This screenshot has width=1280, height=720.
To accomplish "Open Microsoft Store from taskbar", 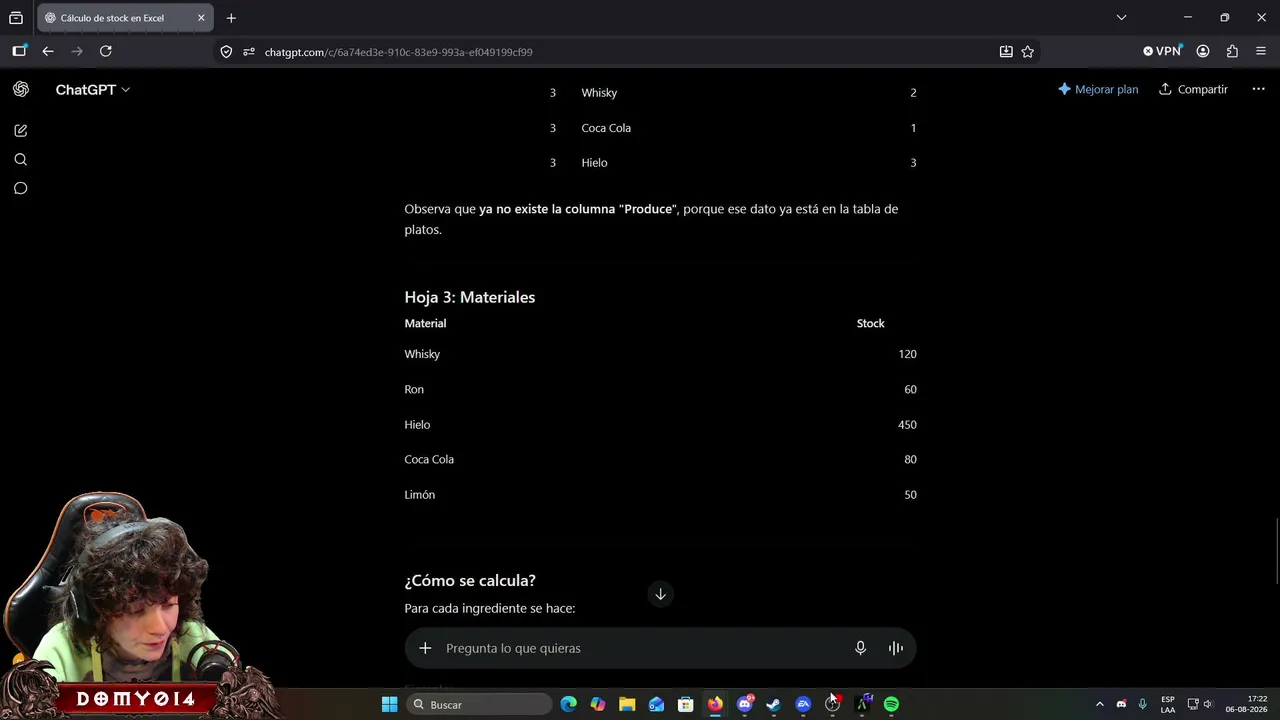I will point(686,705).
